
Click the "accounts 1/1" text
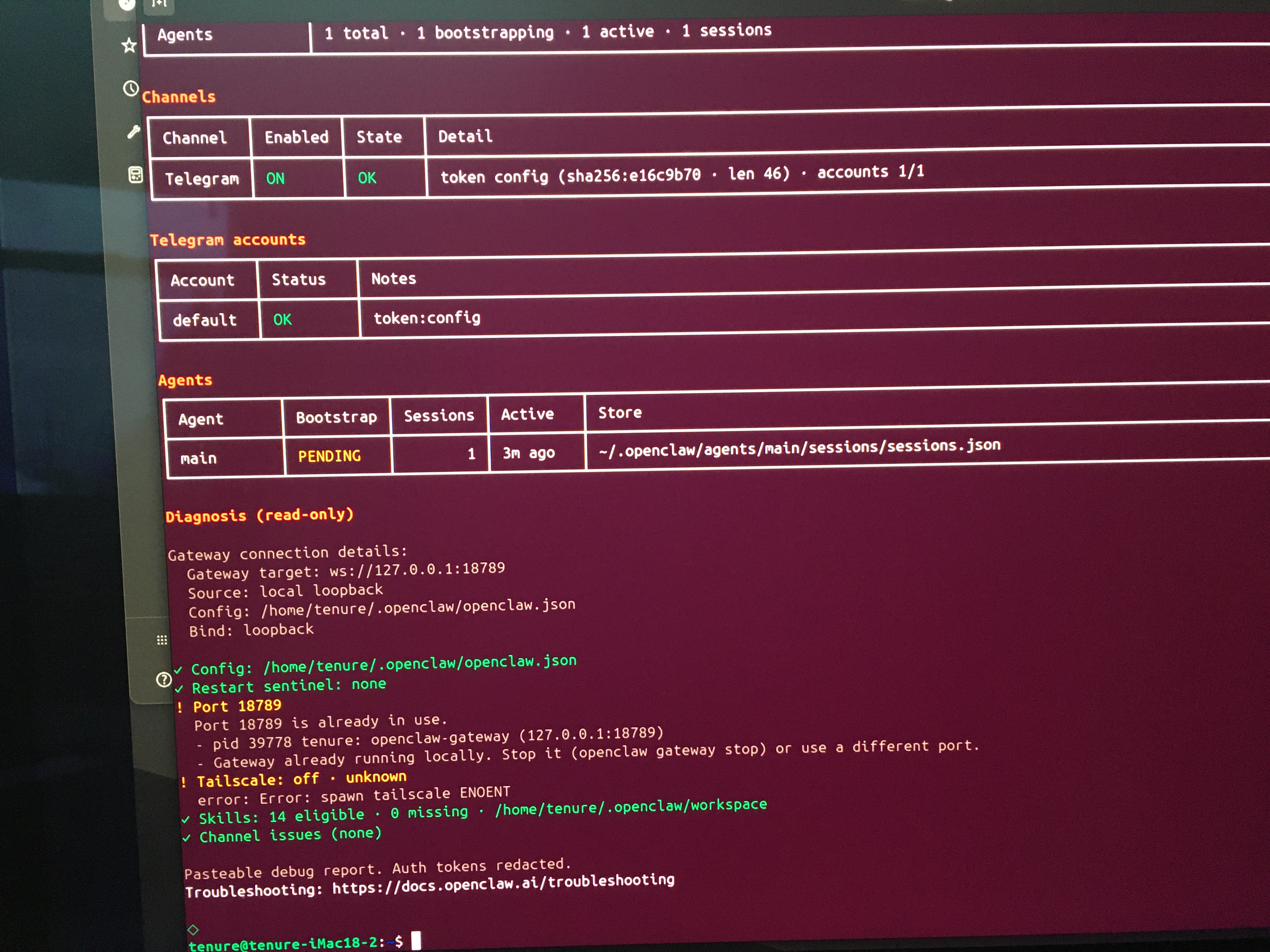tap(870, 172)
